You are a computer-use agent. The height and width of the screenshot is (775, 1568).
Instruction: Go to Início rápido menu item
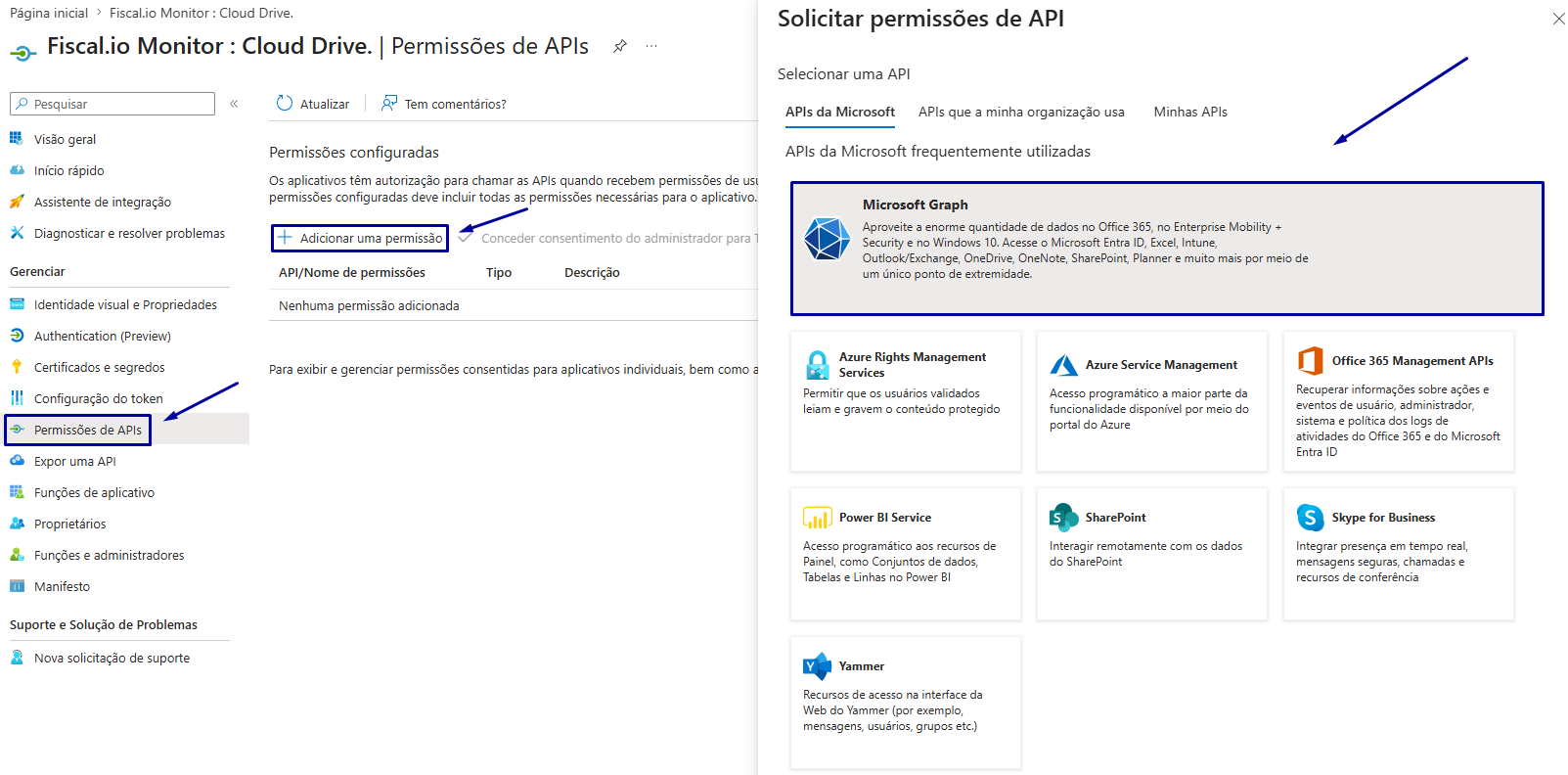[x=68, y=170]
